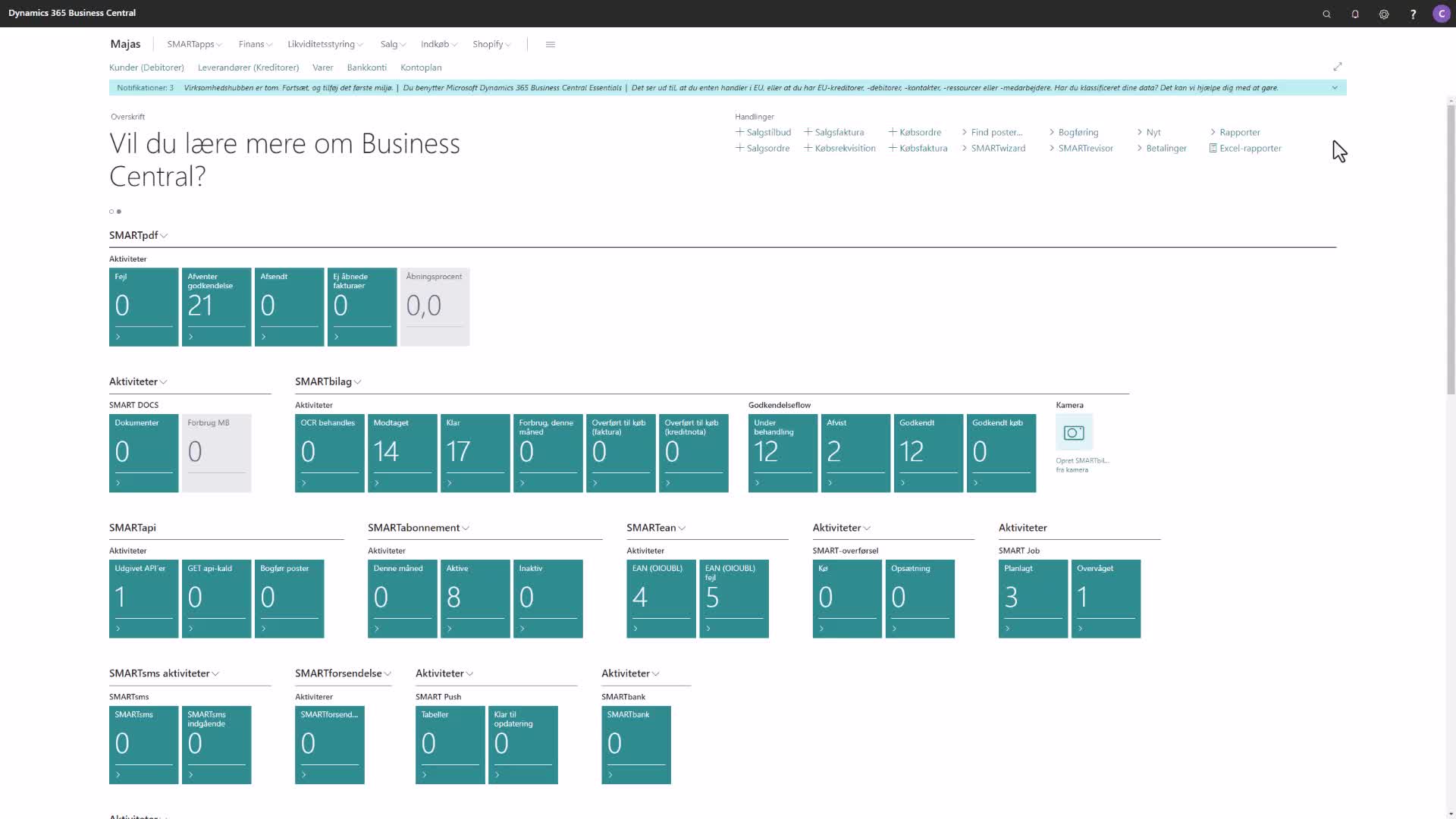This screenshot has height=819, width=1456.
Task: Open Find poster action
Action: [x=992, y=132]
